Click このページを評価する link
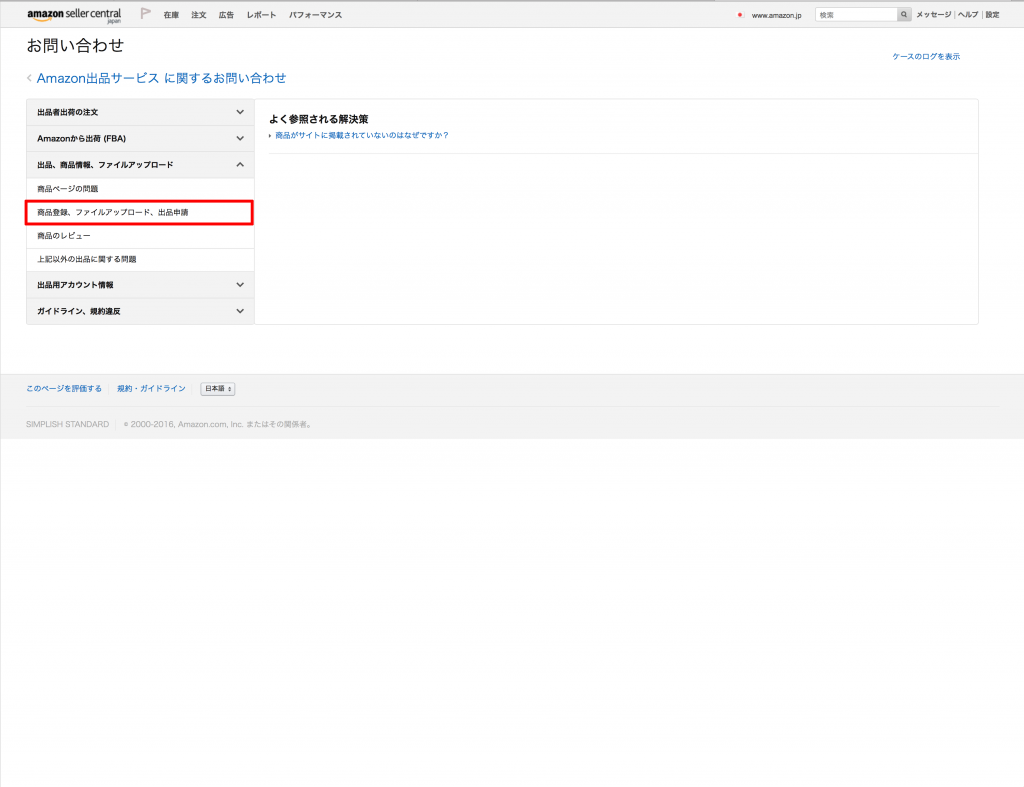Viewport: 1024px width, 787px height. pos(64,389)
